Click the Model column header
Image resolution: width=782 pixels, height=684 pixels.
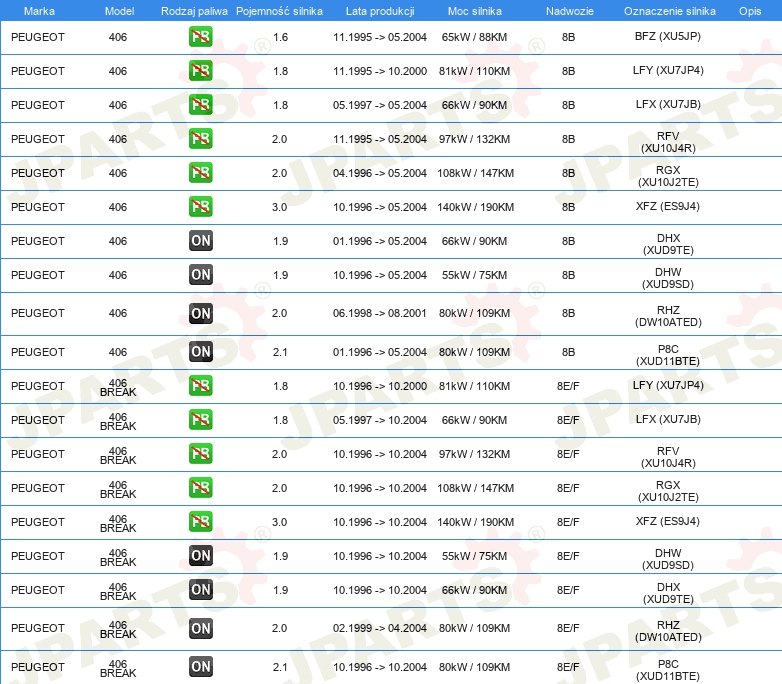click(119, 11)
